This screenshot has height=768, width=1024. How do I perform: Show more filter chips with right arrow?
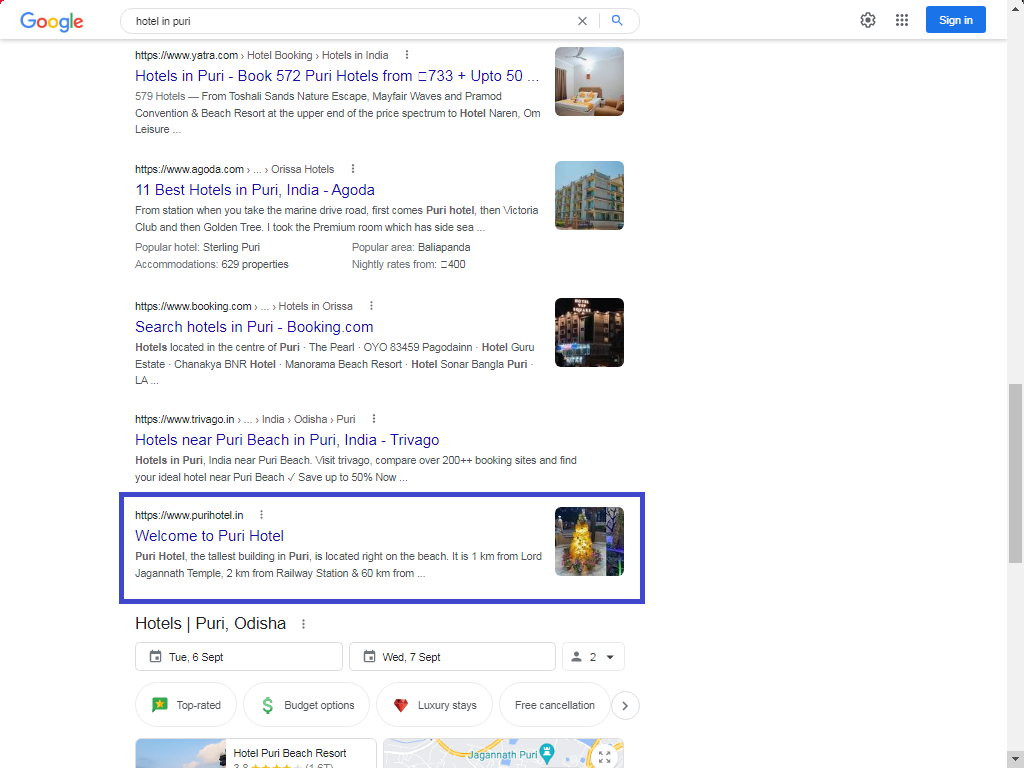(625, 706)
